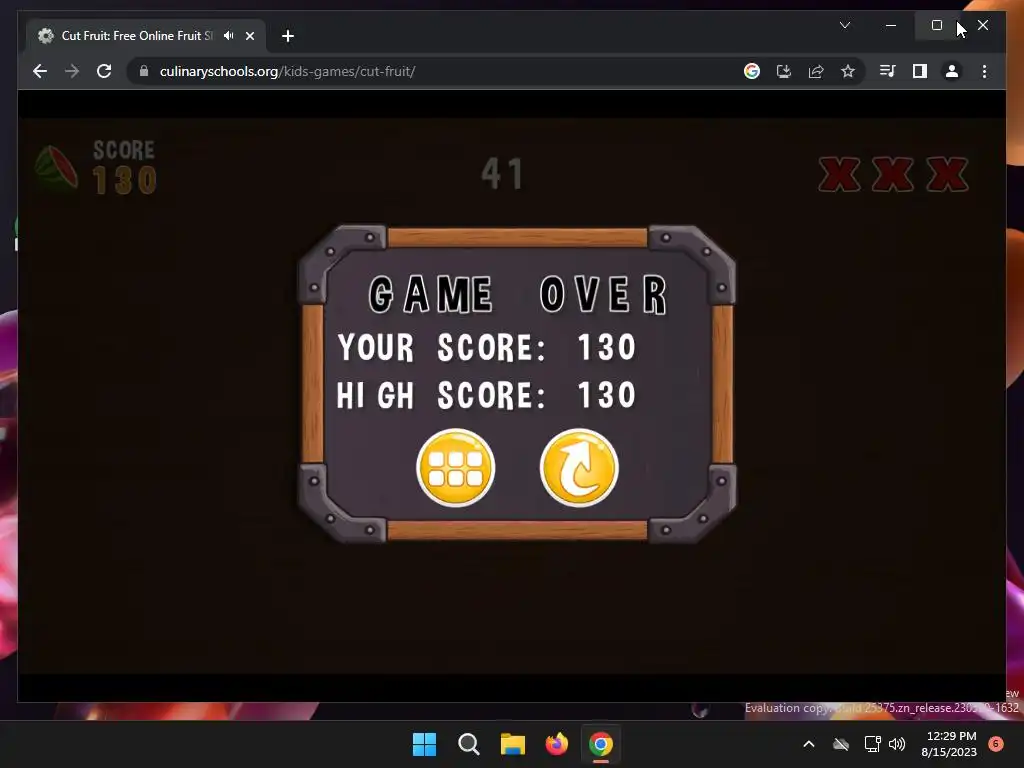Open a new tab with the plus button

click(x=287, y=36)
